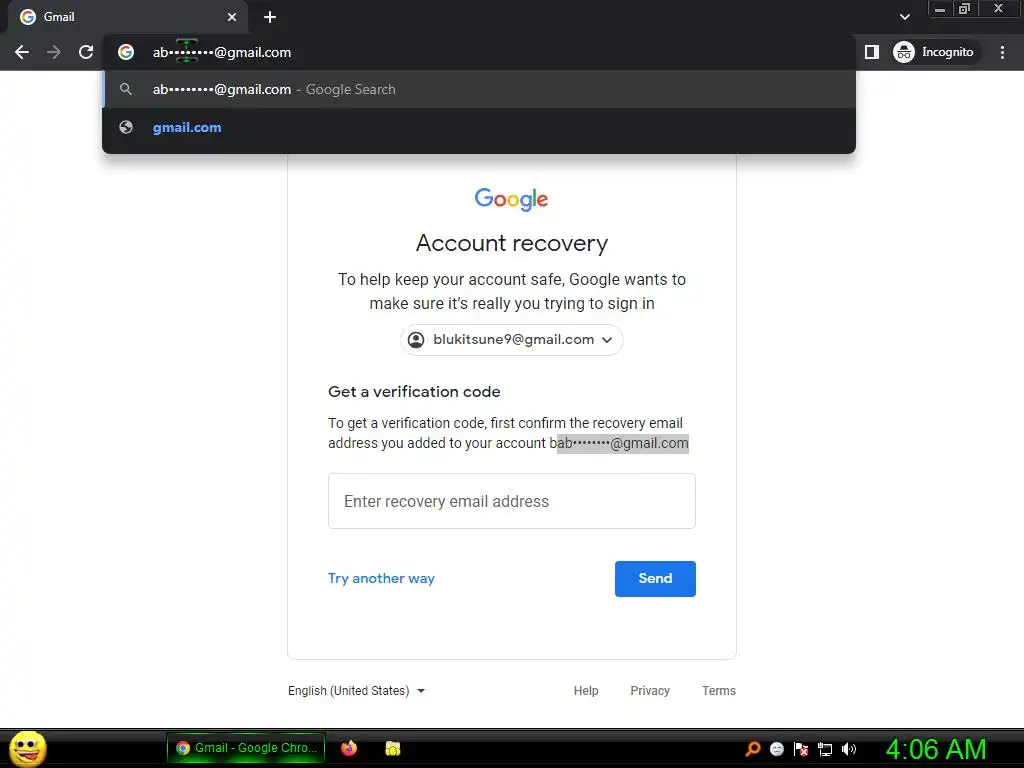Open the Chrome three-dot menu
The height and width of the screenshot is (768, 1024).
(1002, 52)
